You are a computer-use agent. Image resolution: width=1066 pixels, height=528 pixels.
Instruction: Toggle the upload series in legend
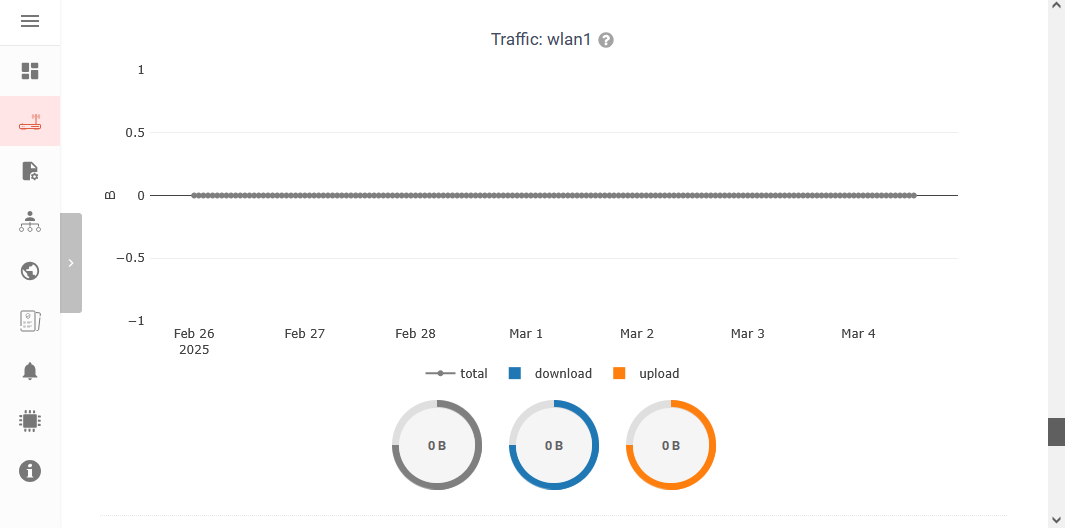coord(647,374)
